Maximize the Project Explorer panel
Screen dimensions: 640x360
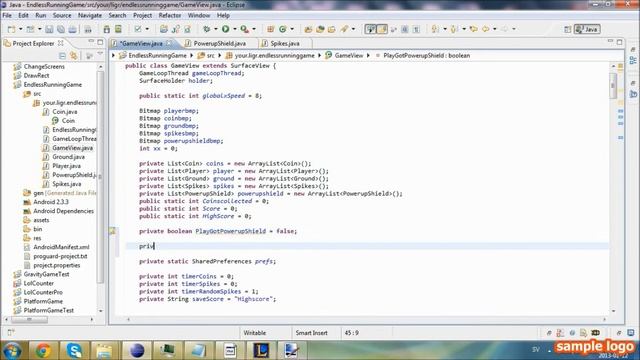tap(100, 42)
